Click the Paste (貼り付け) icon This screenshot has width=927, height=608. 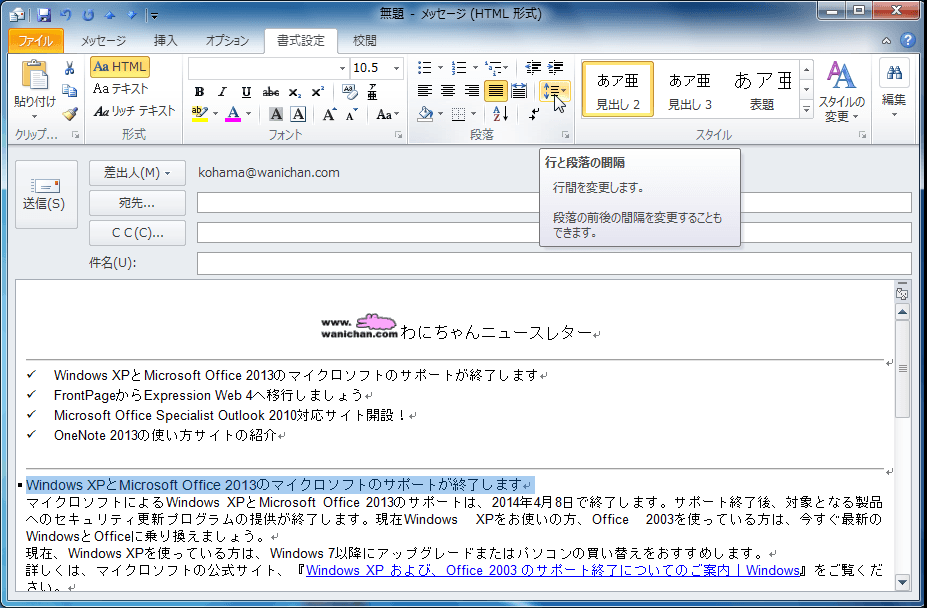click(x=34, y=77)
